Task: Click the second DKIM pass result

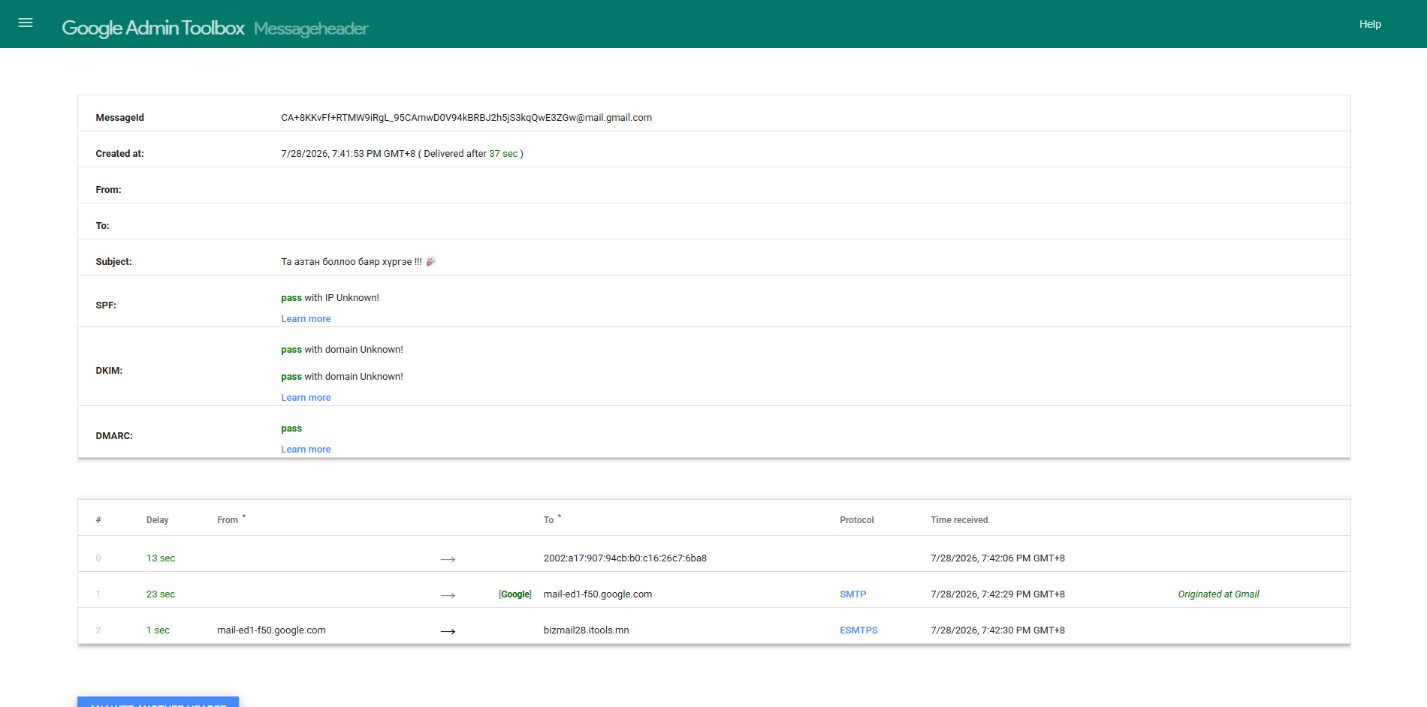Action: pos(291,377)
